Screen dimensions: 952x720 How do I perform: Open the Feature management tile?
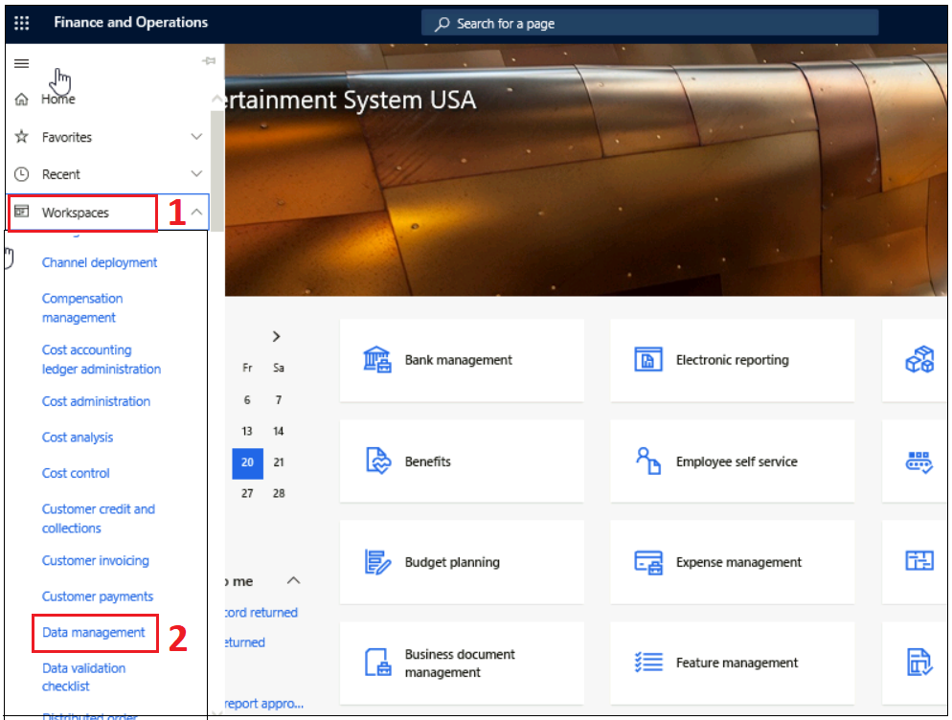tap(732, 662)
